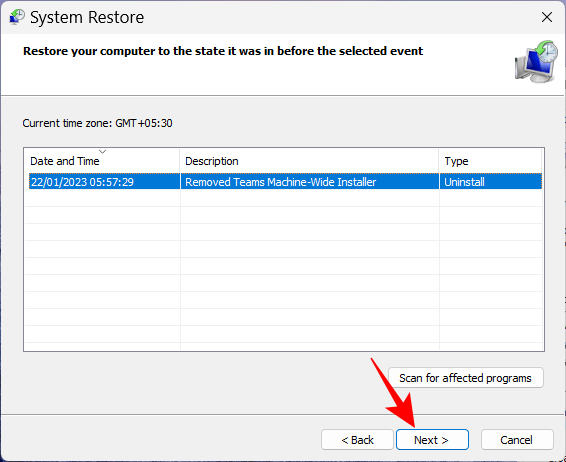This screenshot has width=566, height=462.
Task: Click the computer with clock restore graphic
Action: coord(536,61)
